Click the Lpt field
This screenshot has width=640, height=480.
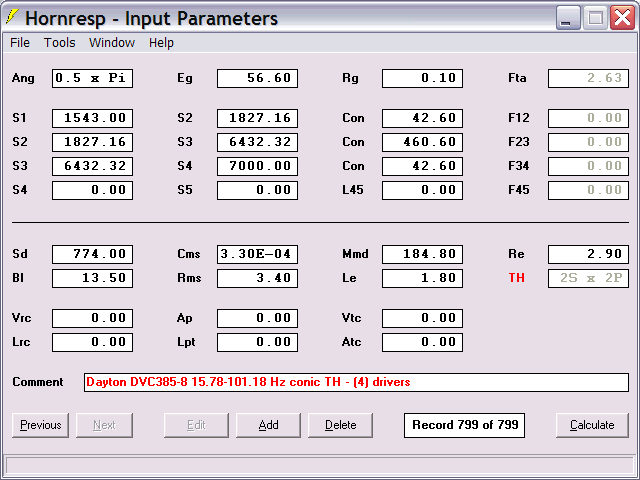click(x=258, y=342)
